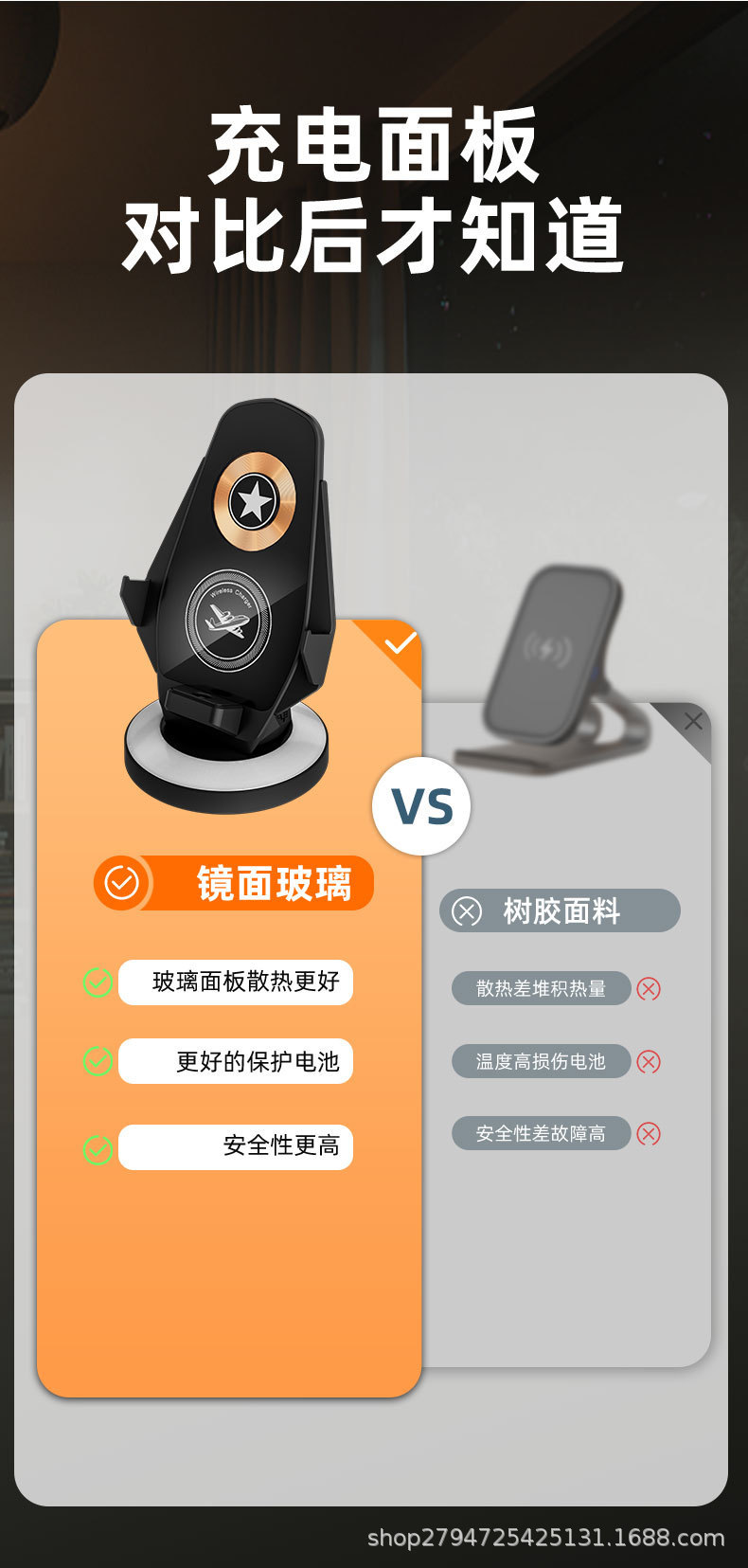Screen dimensions: 748x1568
Task: Click the star emblem on charger
Action: click(x=254, y=499)
